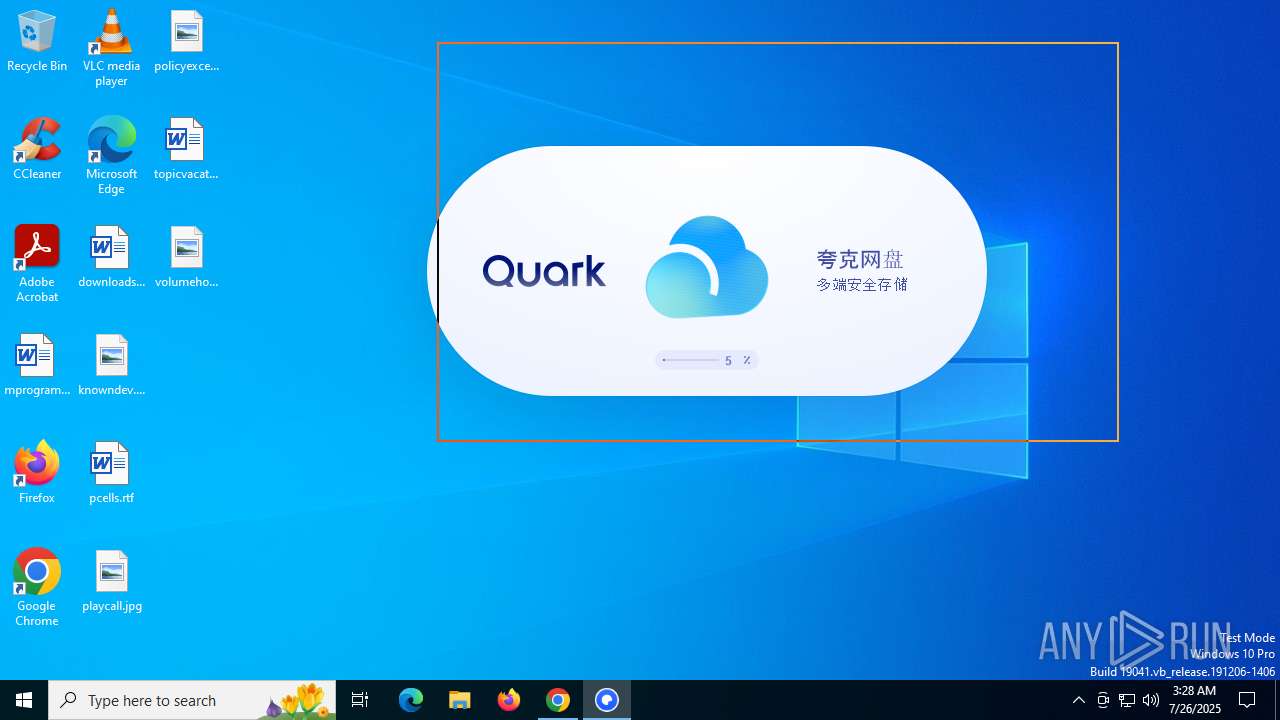This screenshot has width=1280, height=720.
Task: Select the volumeho image file icon
Action: [186, 258]
